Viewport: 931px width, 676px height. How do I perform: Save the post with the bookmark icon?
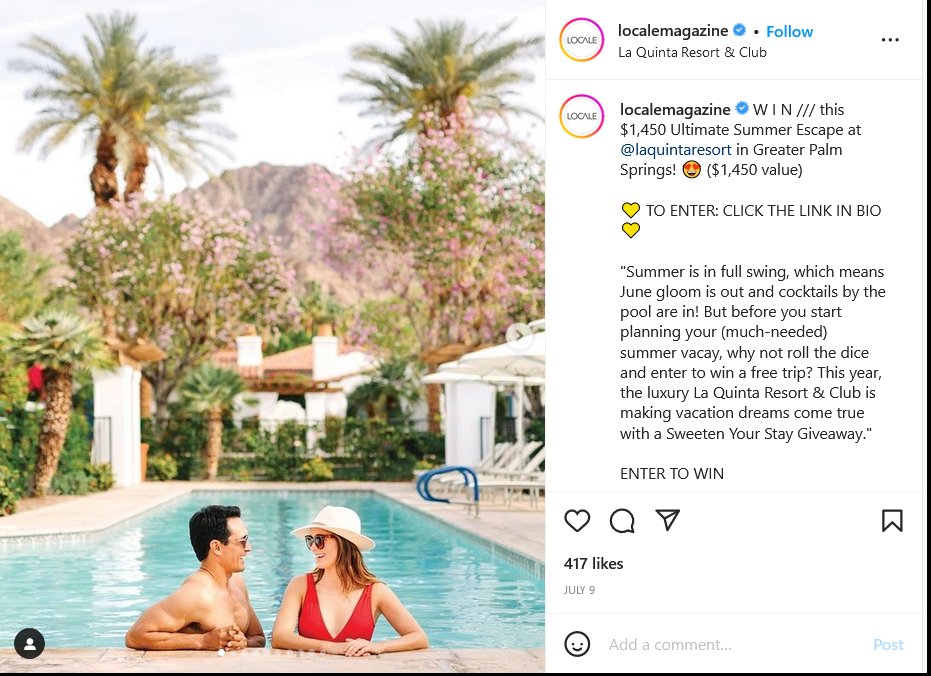892,521
